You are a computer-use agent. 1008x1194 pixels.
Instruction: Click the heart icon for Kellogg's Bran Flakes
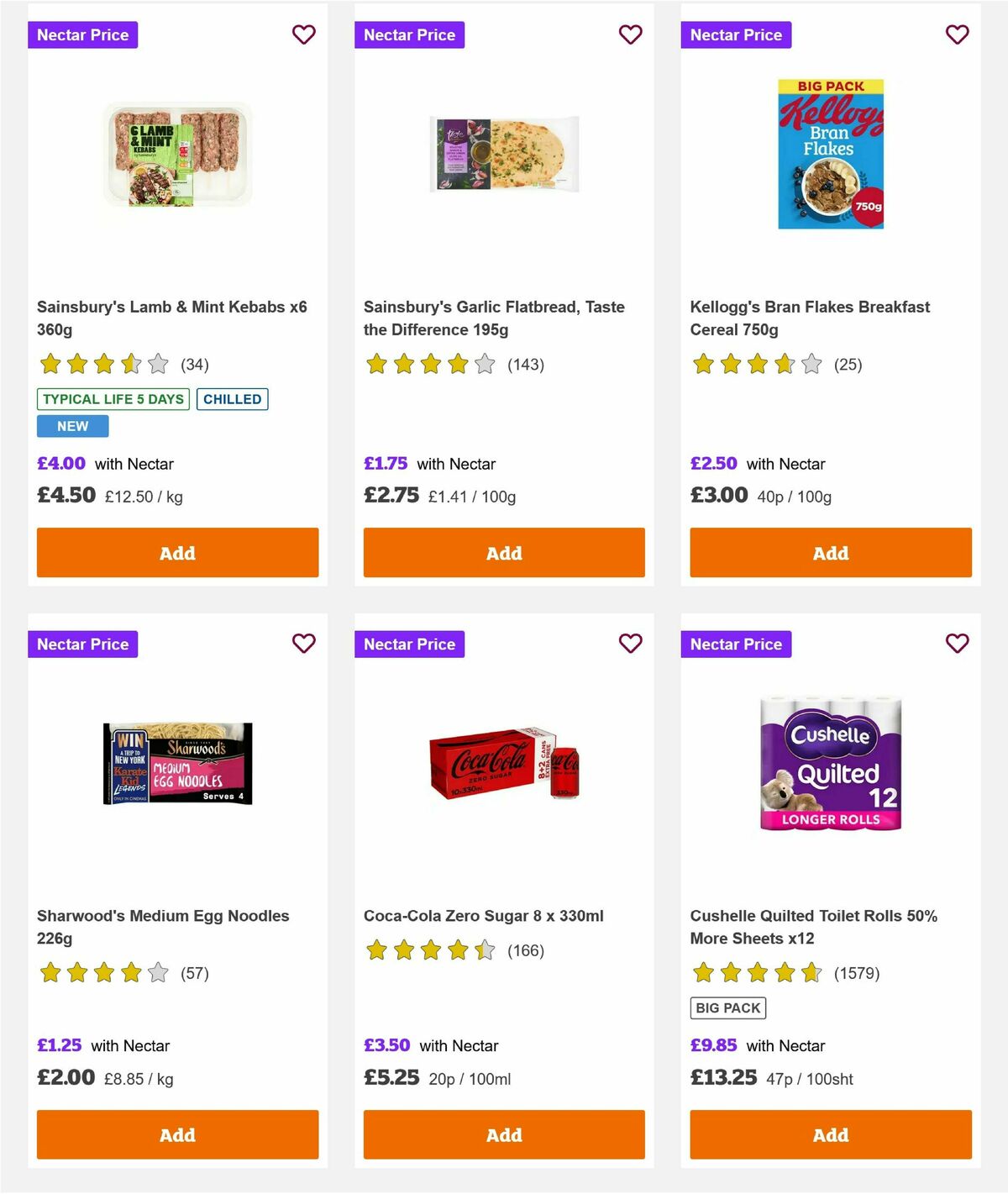957,34
